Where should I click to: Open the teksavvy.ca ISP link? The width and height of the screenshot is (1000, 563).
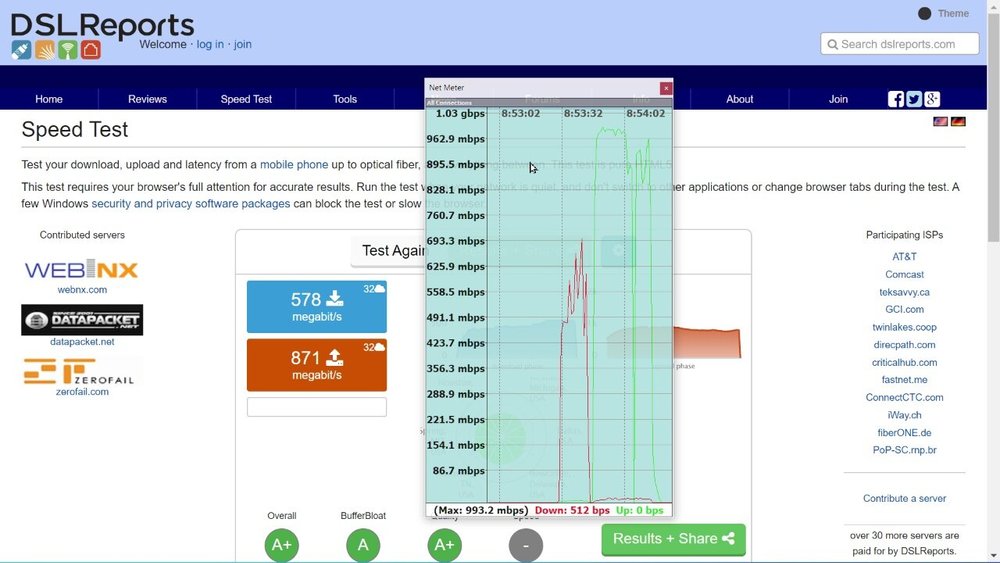[x=904, y=292]
